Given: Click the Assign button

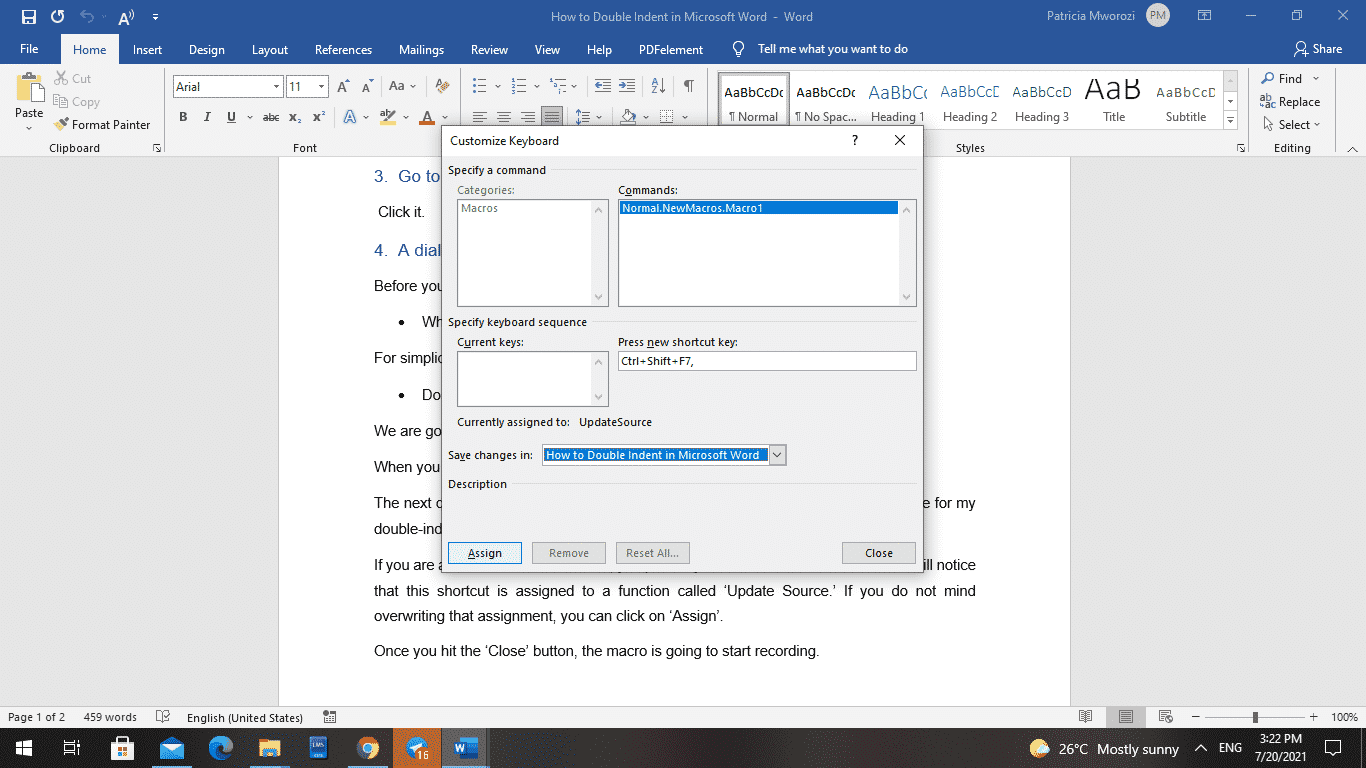Looking at the screenshot, I should pyautogui.click(x=485, y=553).
